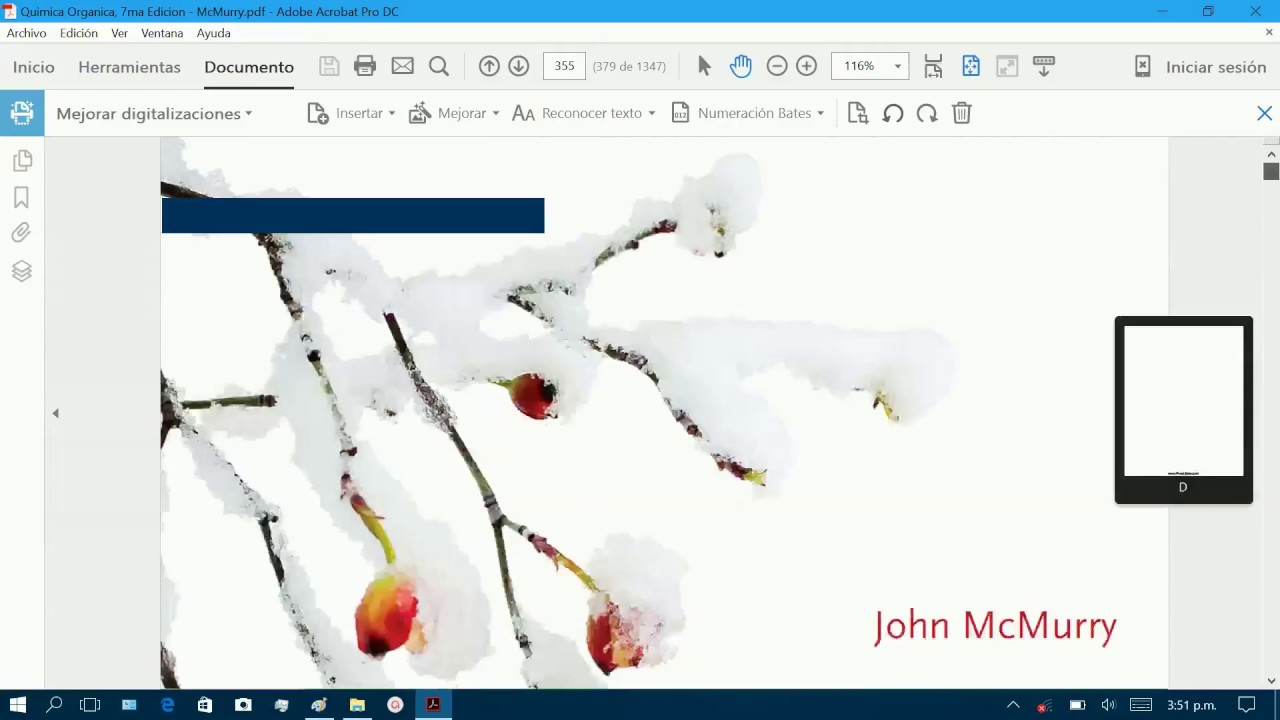Open the bookmarks panel

pyautogui.click(x=22, y=197)
